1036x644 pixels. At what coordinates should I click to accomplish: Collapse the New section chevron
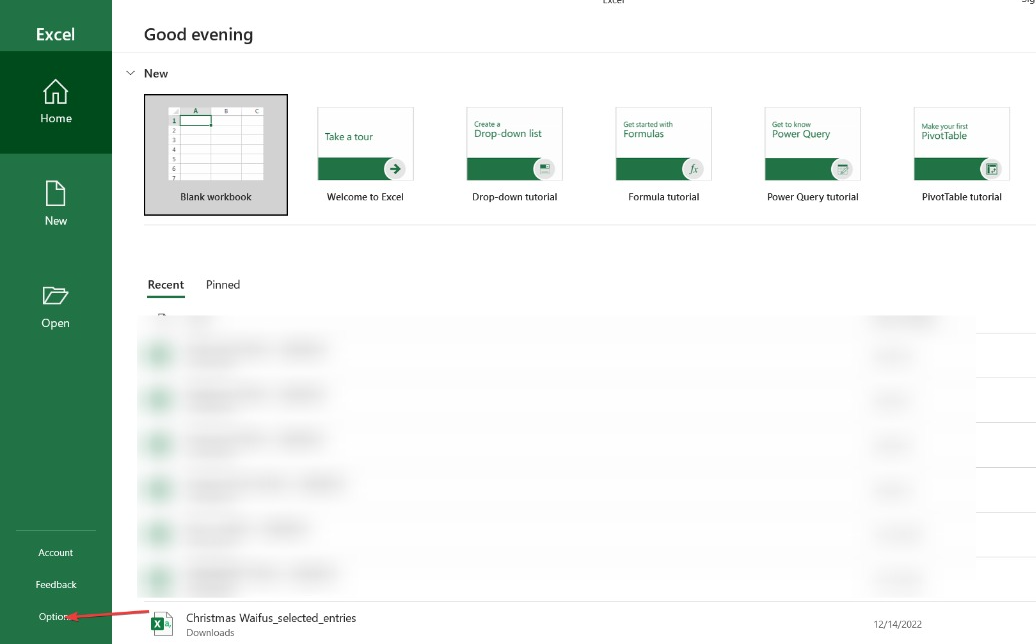(131, 73)
